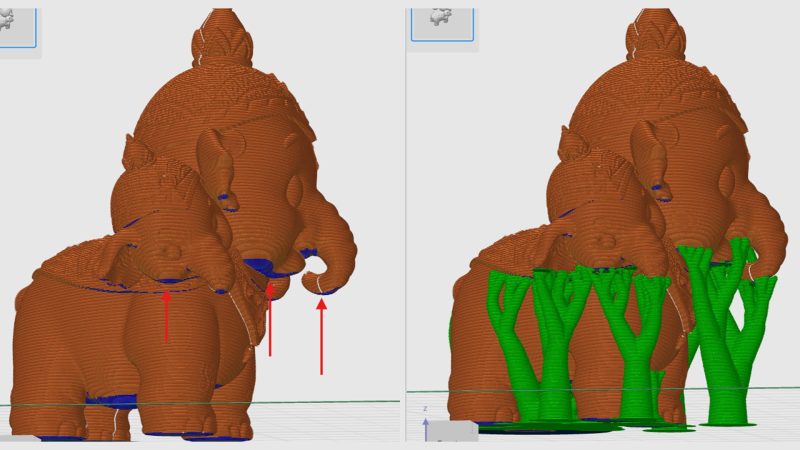Viewport: 800px width, 450px height.
Task: Select the plate thumbnail in right panel
Action: point(441,20)
